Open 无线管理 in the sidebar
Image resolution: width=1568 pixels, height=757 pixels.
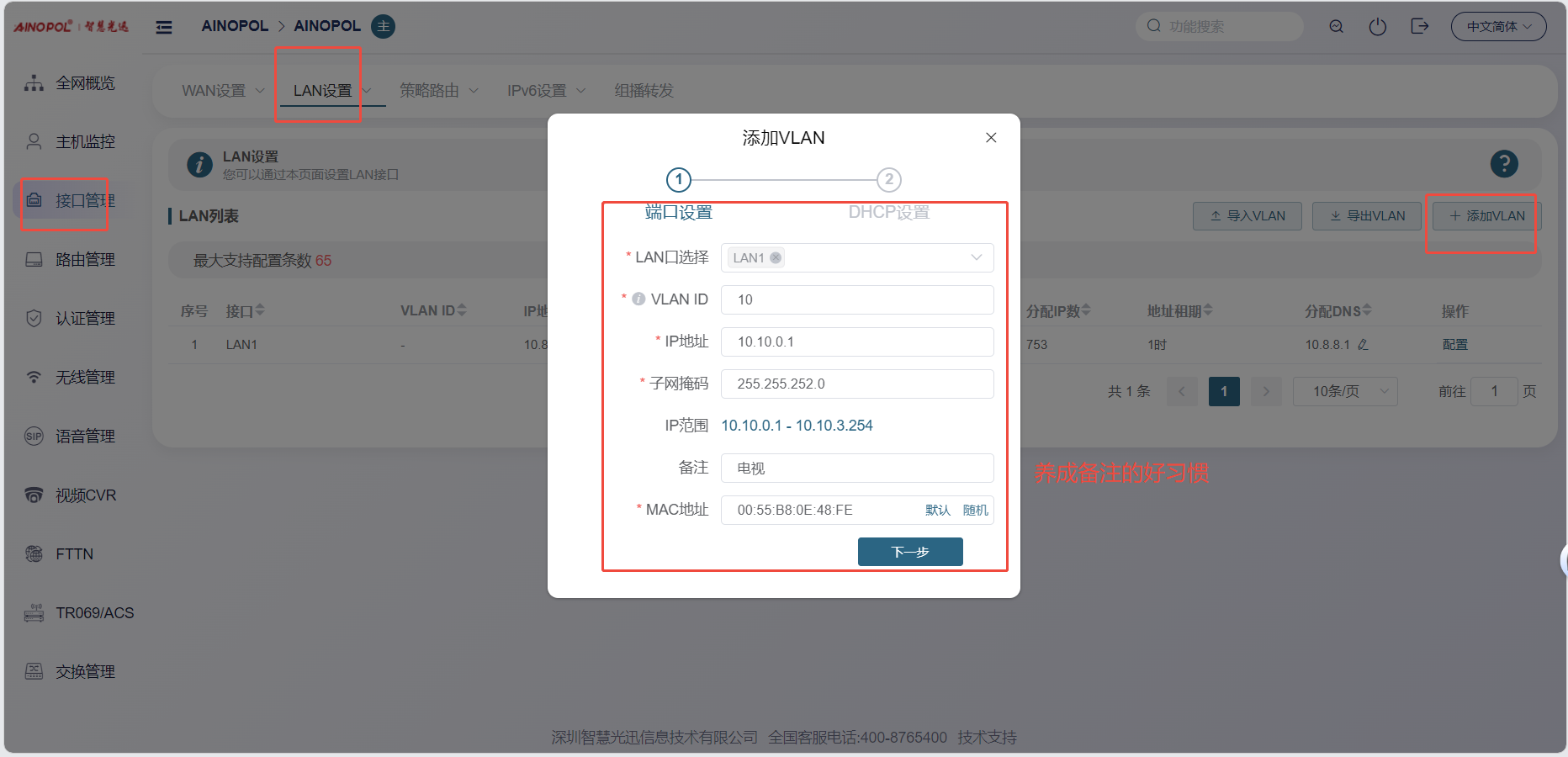84,378
